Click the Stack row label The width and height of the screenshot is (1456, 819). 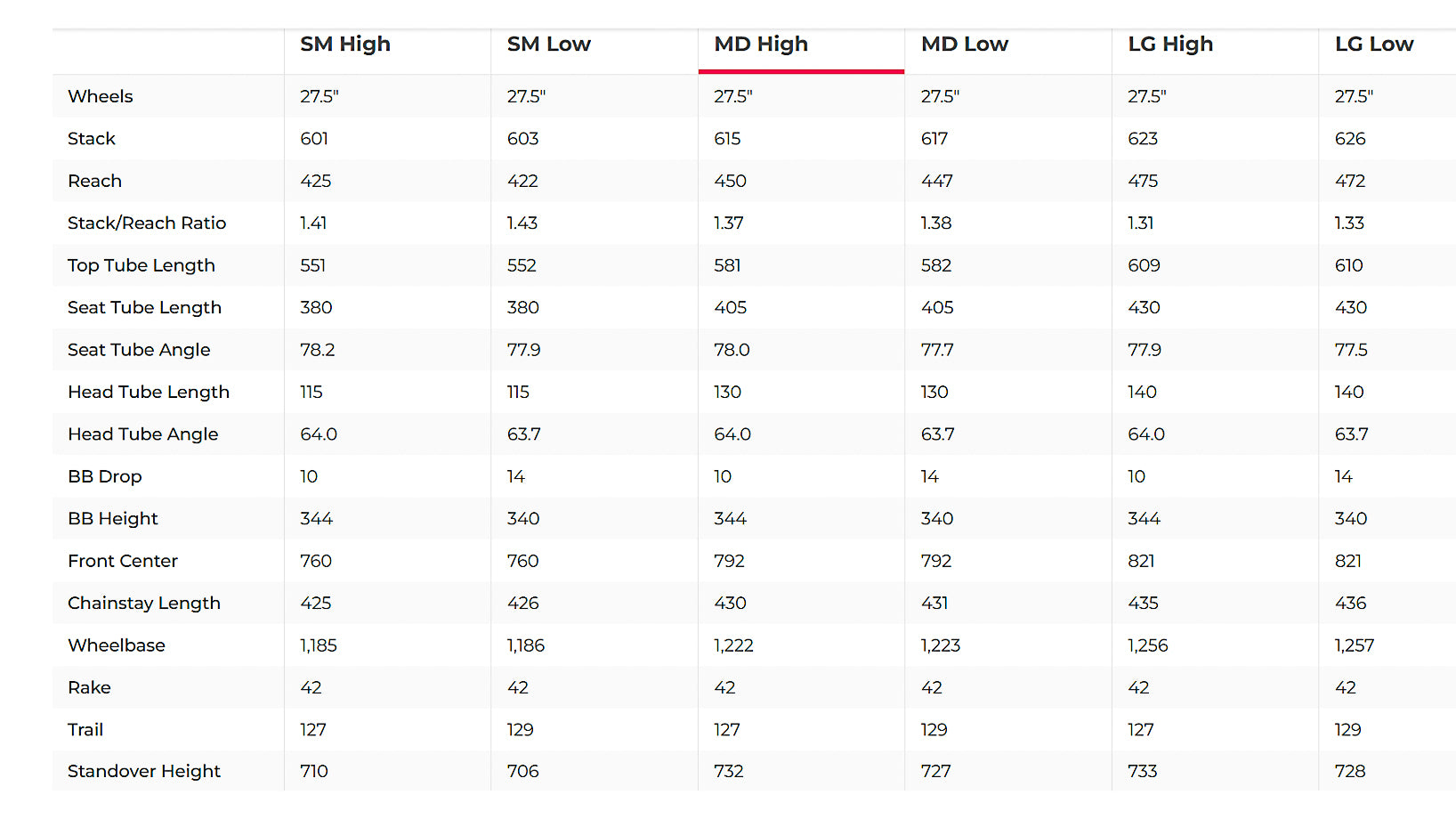coord(92,139)
